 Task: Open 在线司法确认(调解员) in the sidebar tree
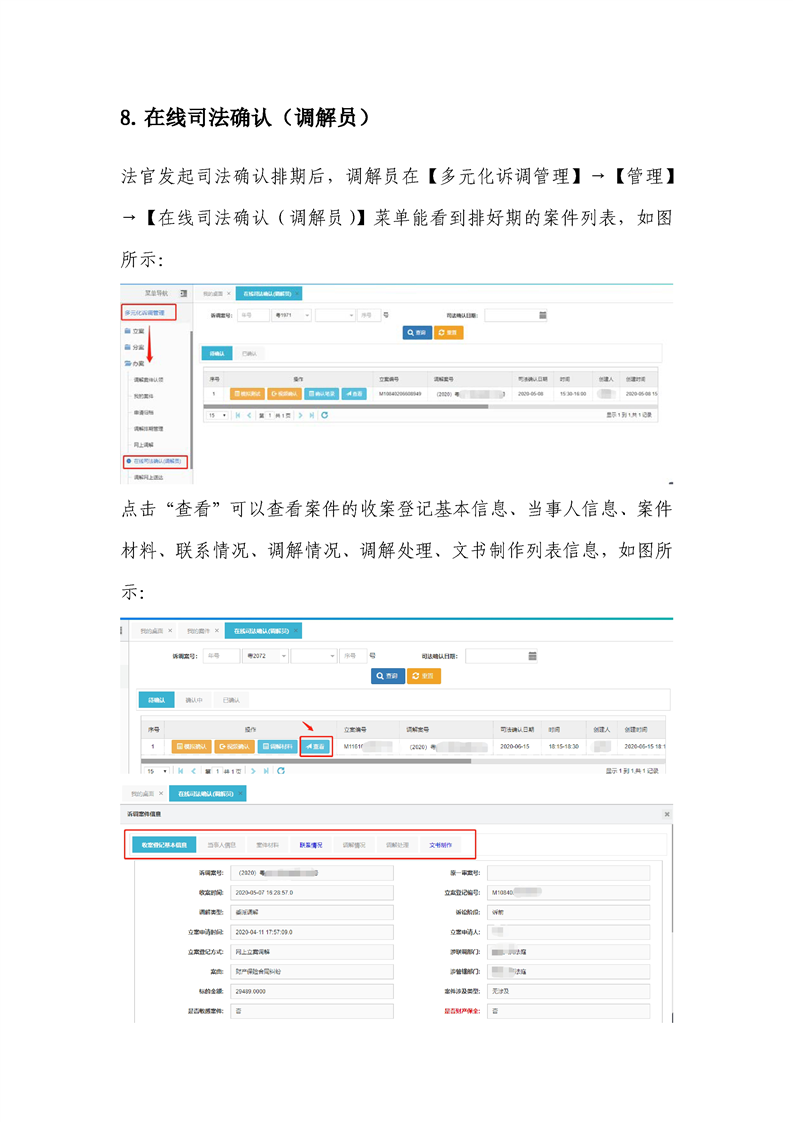155,462
